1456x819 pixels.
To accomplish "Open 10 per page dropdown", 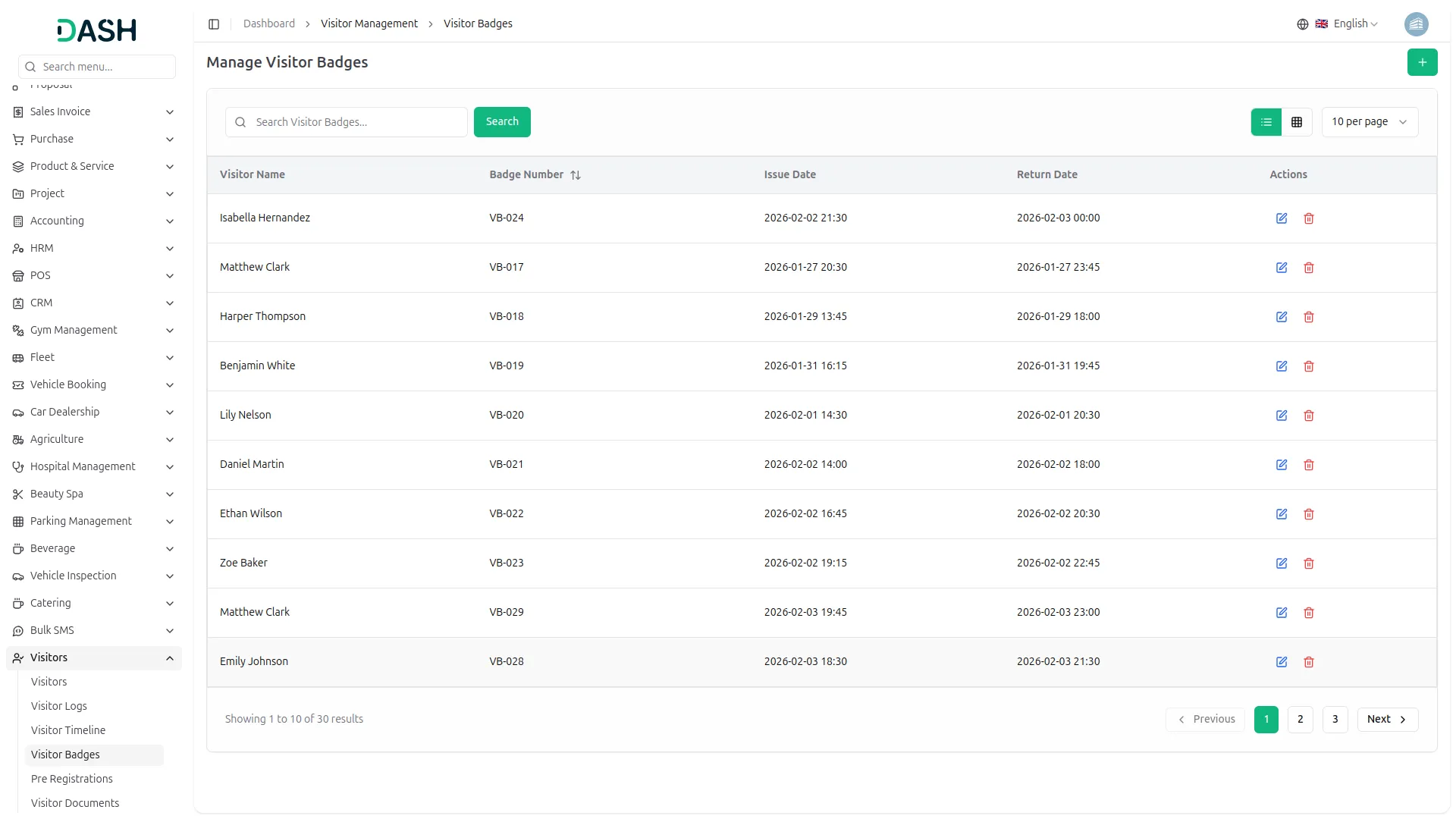I will coord(1369,122).
